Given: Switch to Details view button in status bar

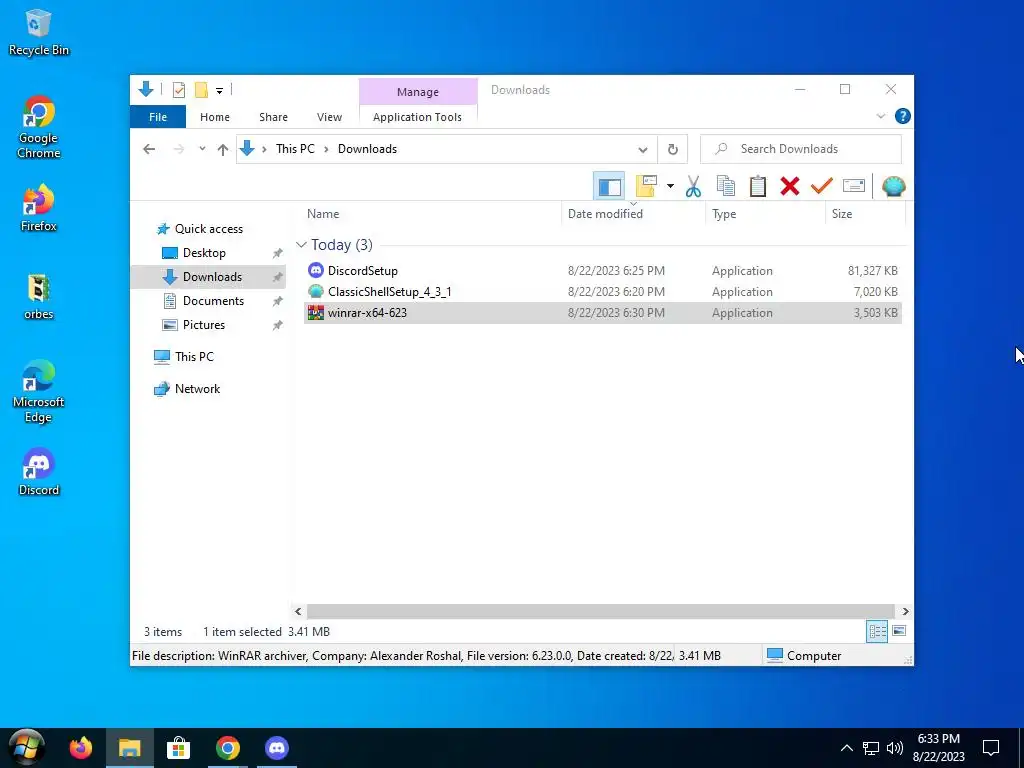Looking at the screenshot, I should coord(877,631).
